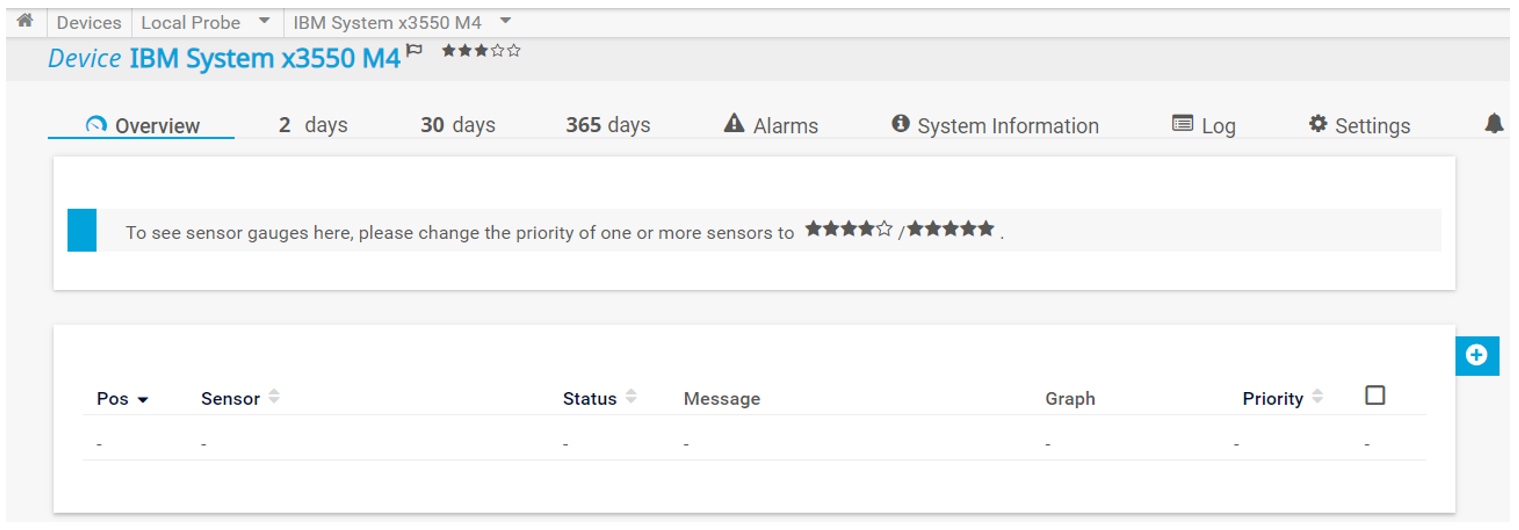Image resolution: width=1519 pixels, height=530 pixels.
Task: Show the 2 days graph tab
Action: coord(313,126)
